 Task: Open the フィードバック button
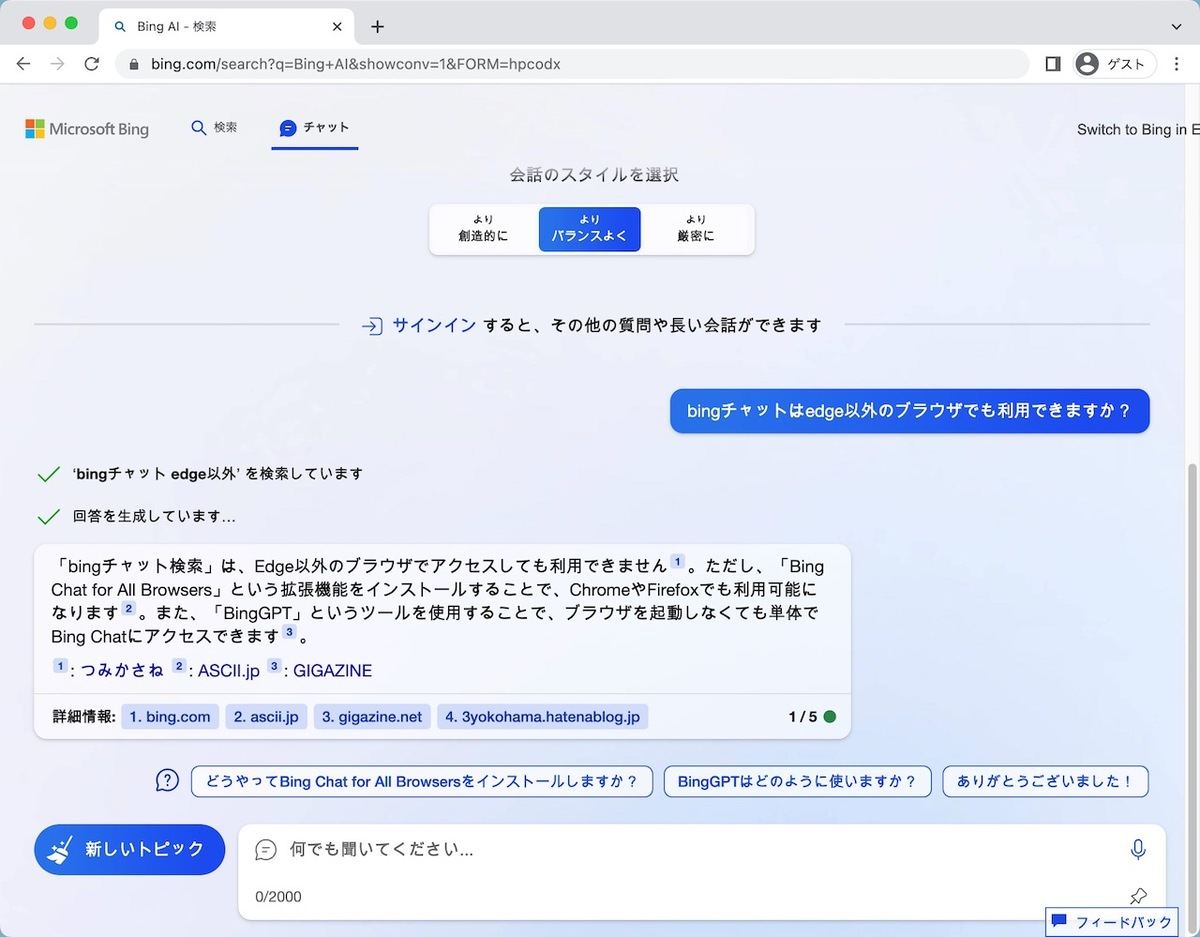[1112, 922]
